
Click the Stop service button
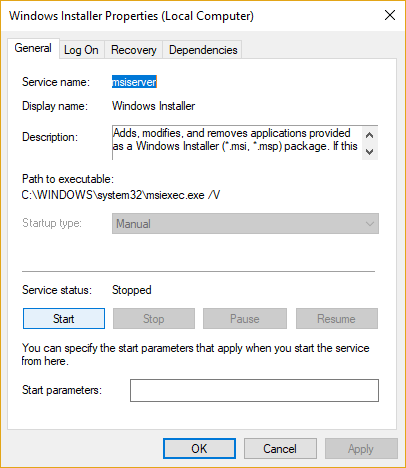[x=154, y=319]
